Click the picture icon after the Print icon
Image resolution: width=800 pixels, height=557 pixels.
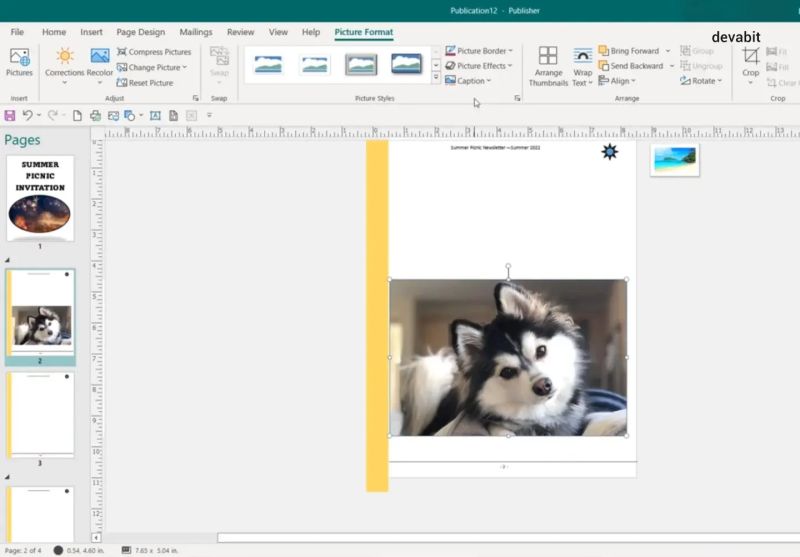pos(113,116)
